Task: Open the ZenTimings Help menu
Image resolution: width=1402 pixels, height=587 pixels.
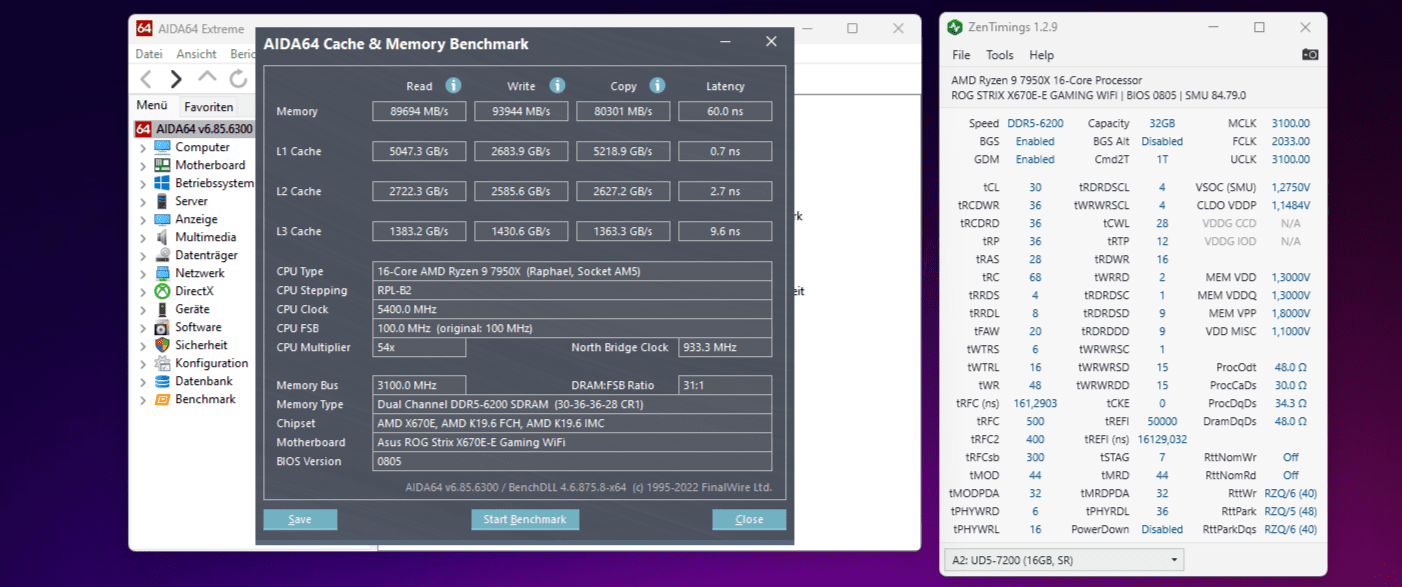Action: [x=1041, y=55]
